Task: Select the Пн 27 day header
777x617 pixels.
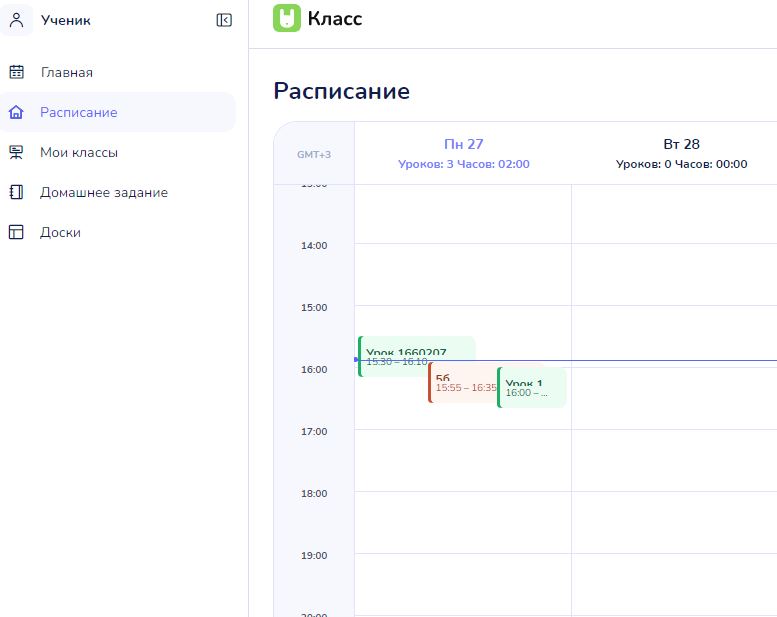Action: (x=463, y=153)
